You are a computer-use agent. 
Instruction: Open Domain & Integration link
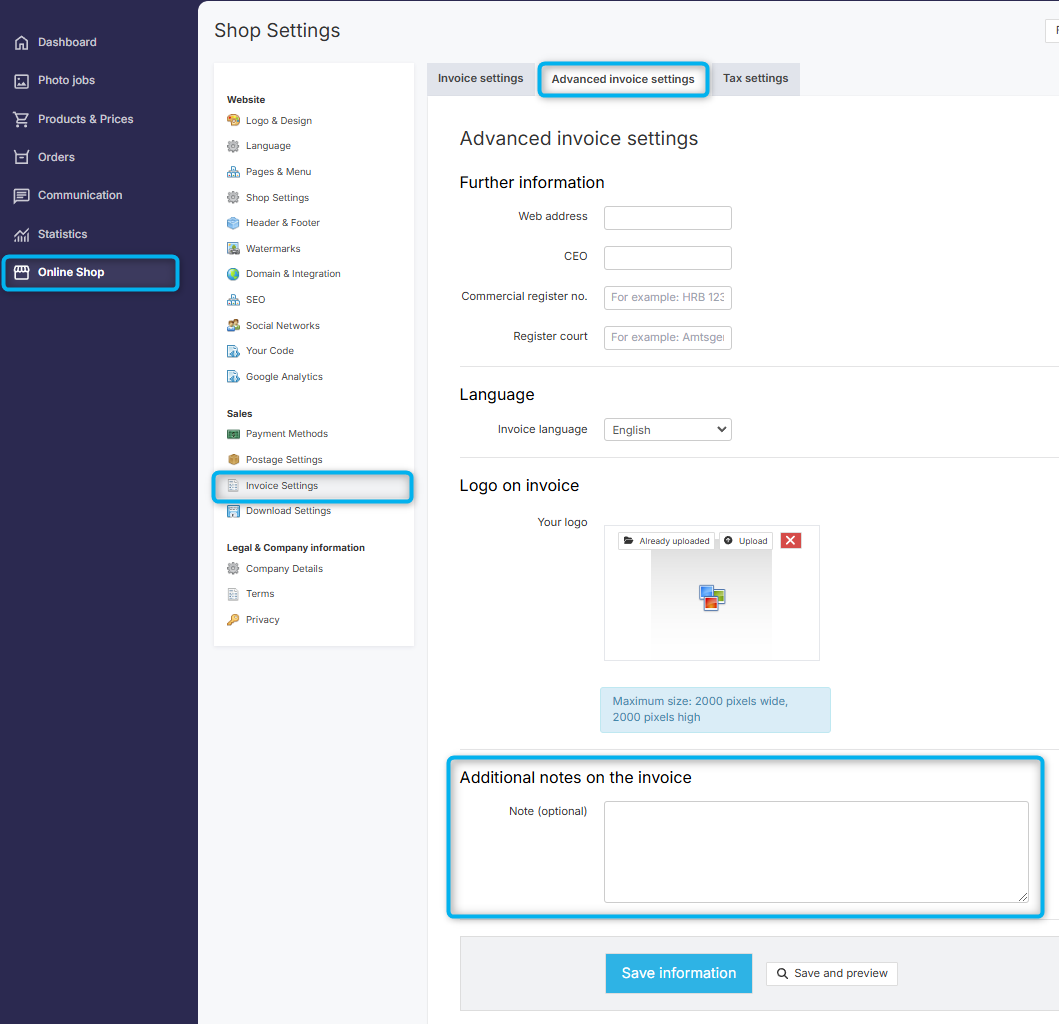tap(293, 274)
